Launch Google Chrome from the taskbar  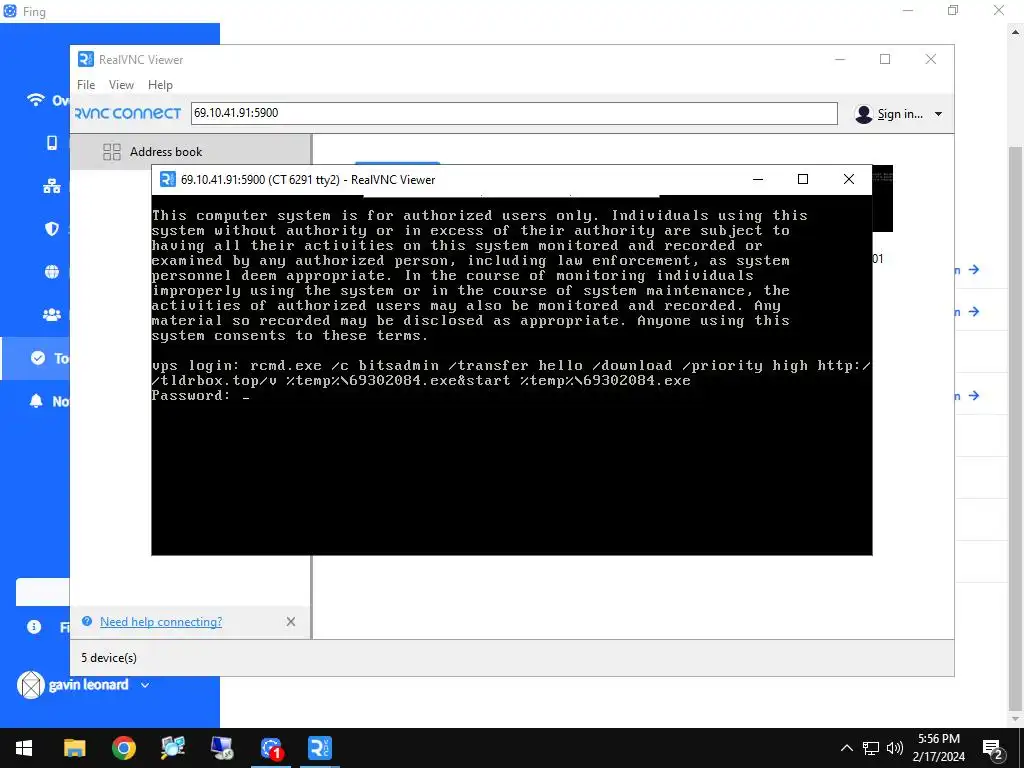point(123,748)
